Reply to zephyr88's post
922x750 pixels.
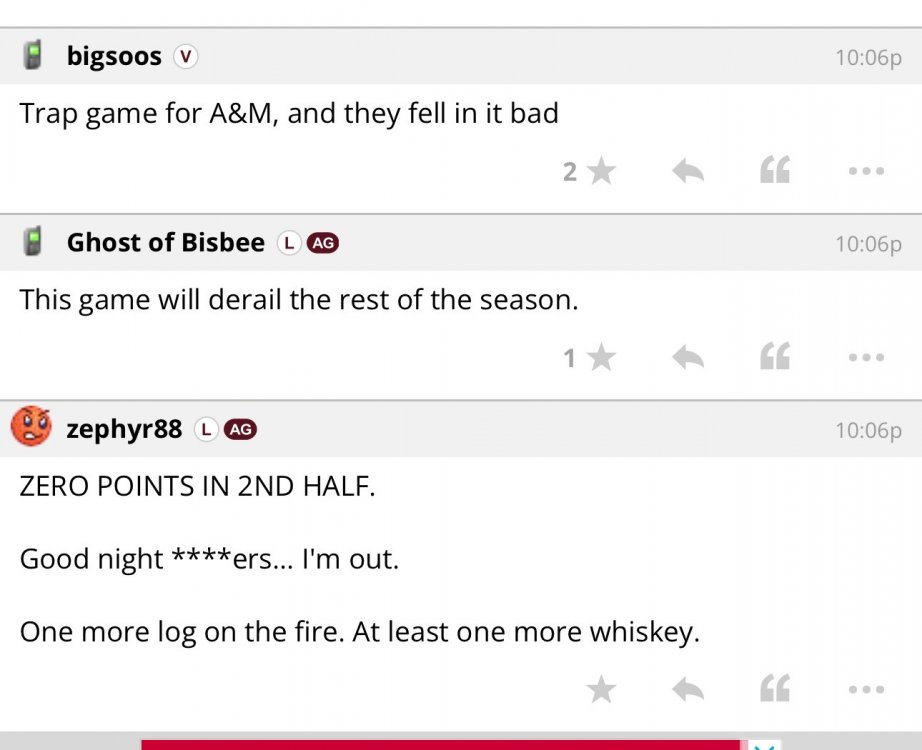687,689
